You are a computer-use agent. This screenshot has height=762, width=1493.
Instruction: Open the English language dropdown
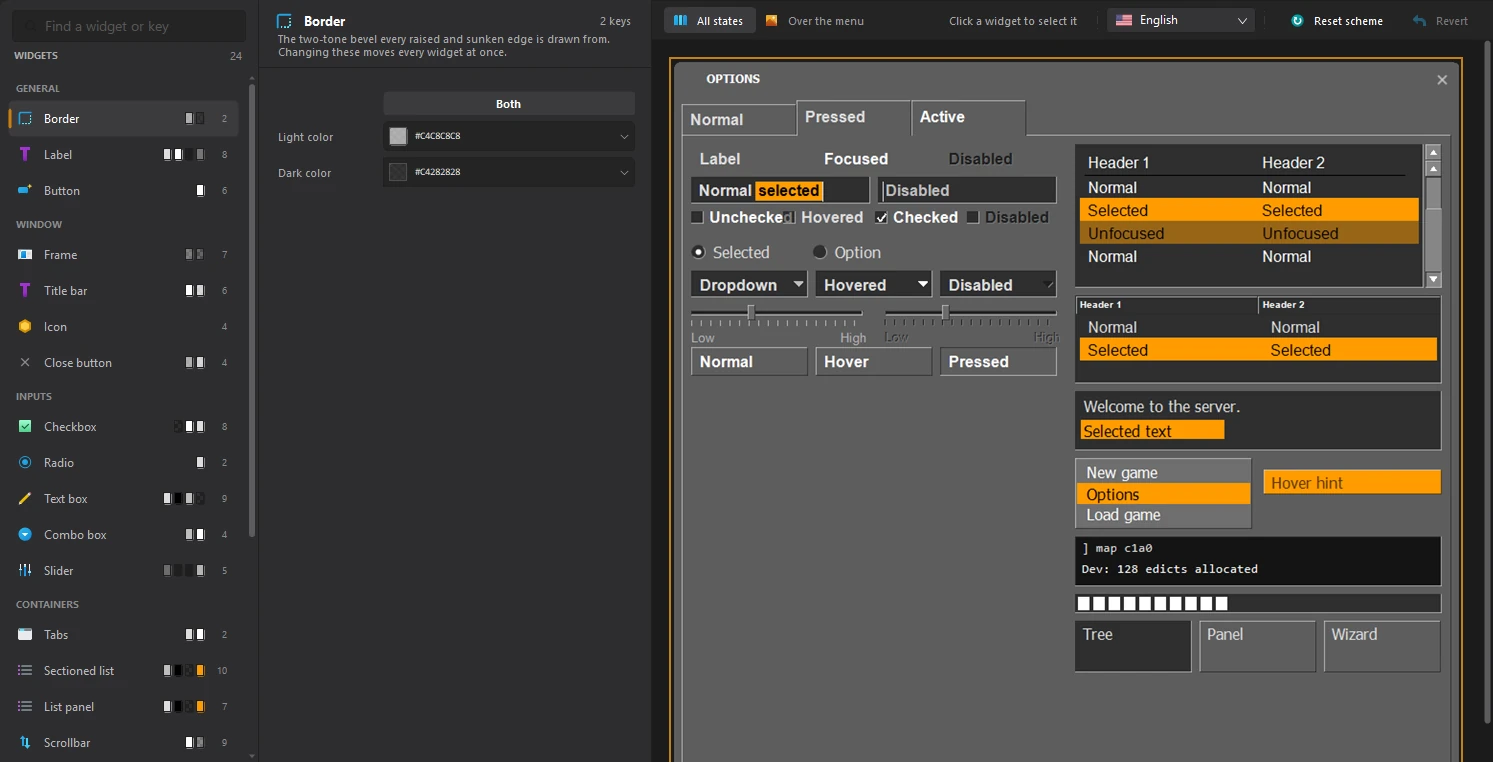point(1181,20)
